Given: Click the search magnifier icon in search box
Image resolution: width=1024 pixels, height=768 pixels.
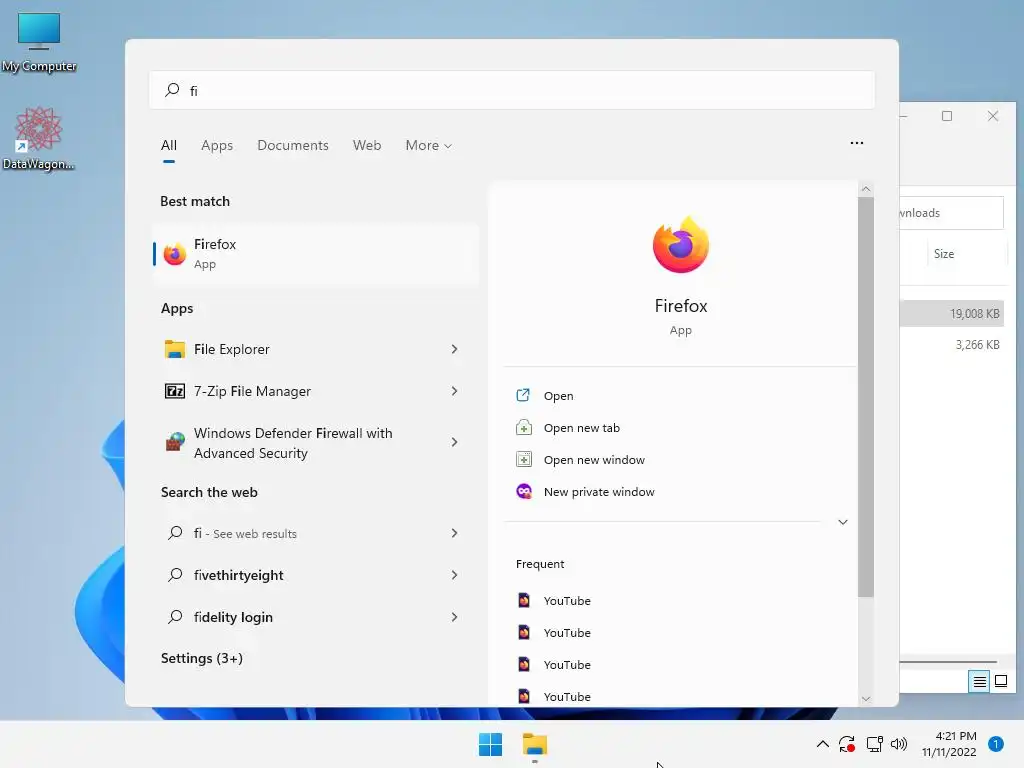Looking at the screenshot, I should [172, 90].
